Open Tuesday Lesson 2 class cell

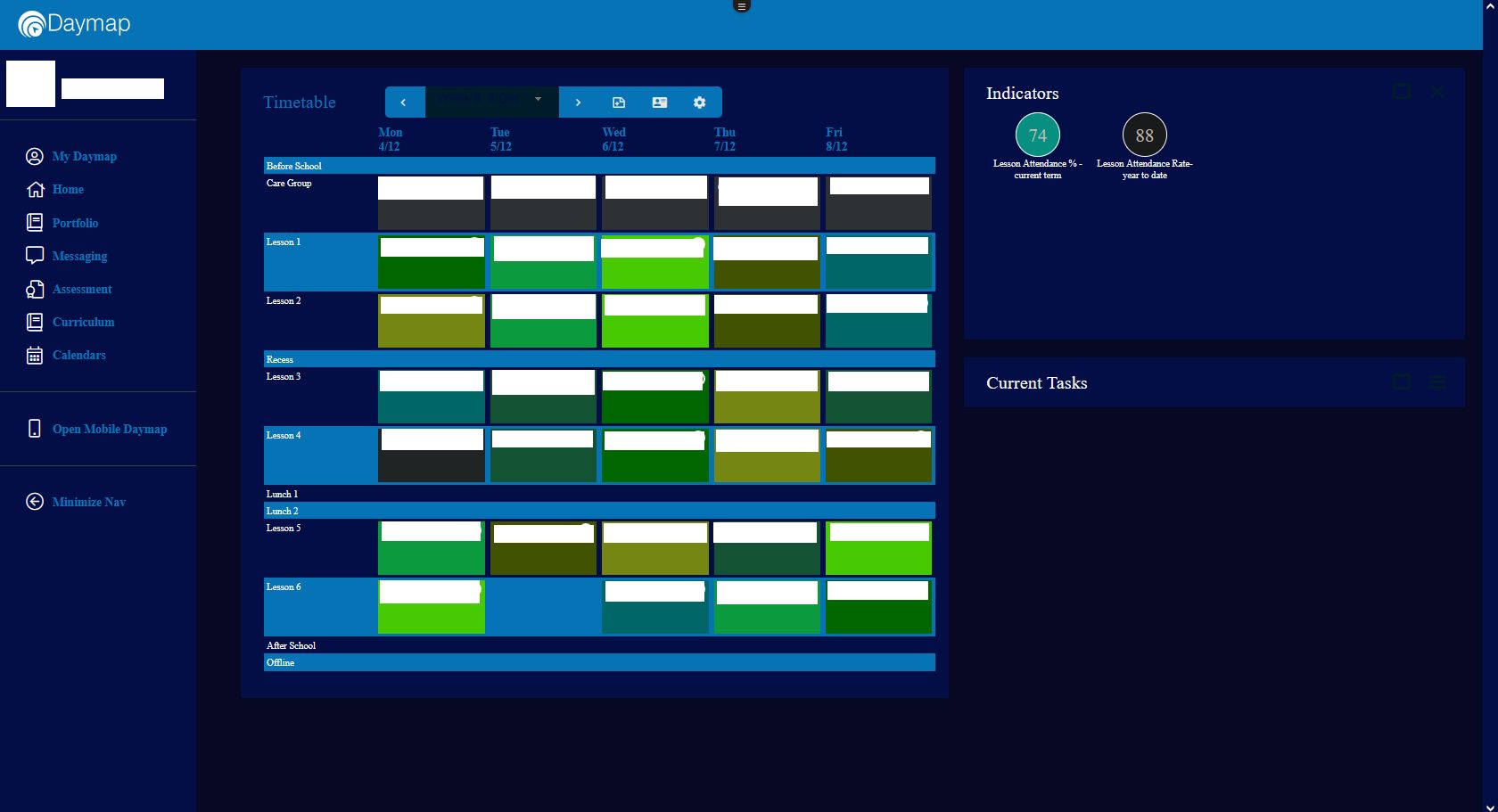click(543, 321)
